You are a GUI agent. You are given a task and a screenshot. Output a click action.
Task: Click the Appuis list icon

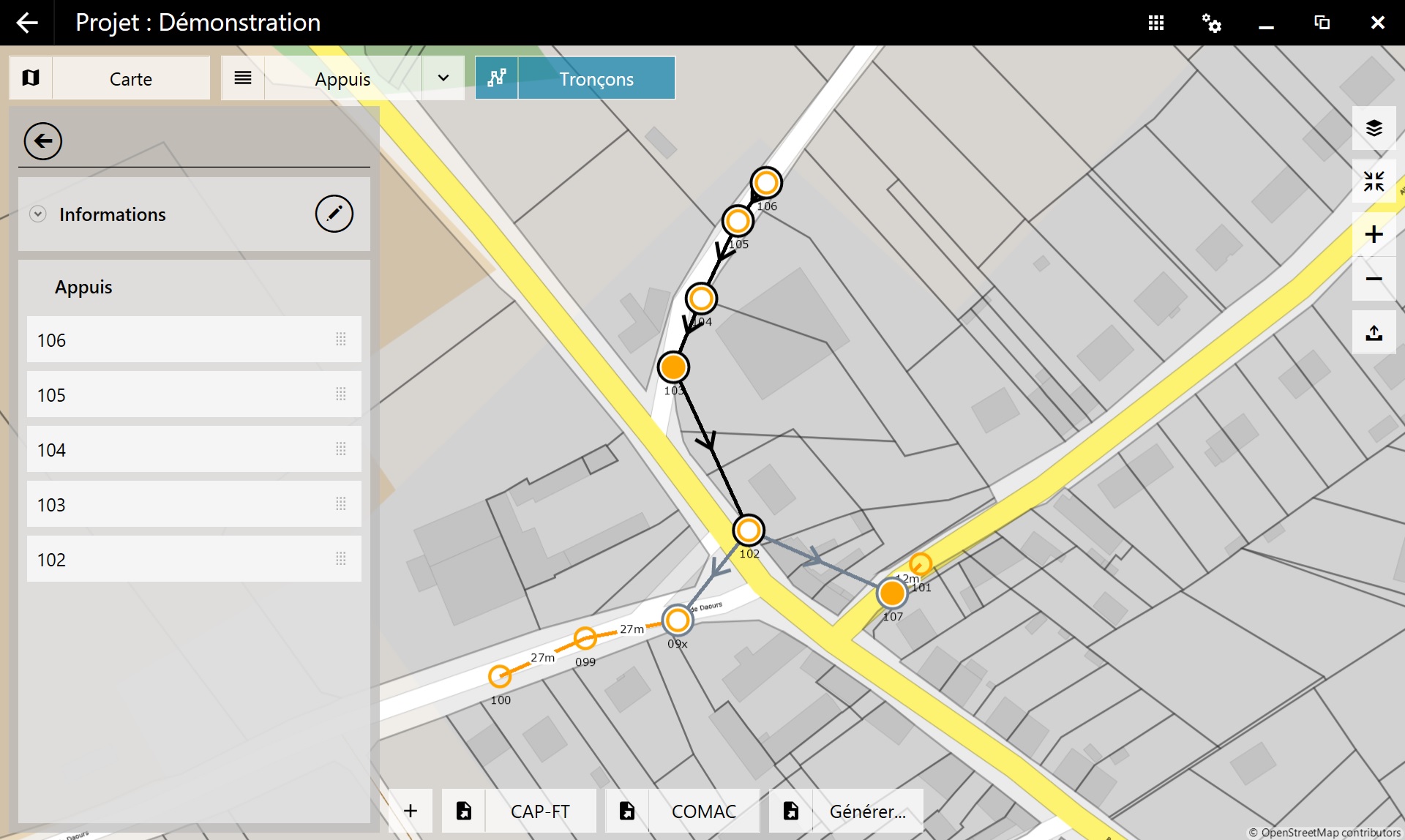point(243,78)
